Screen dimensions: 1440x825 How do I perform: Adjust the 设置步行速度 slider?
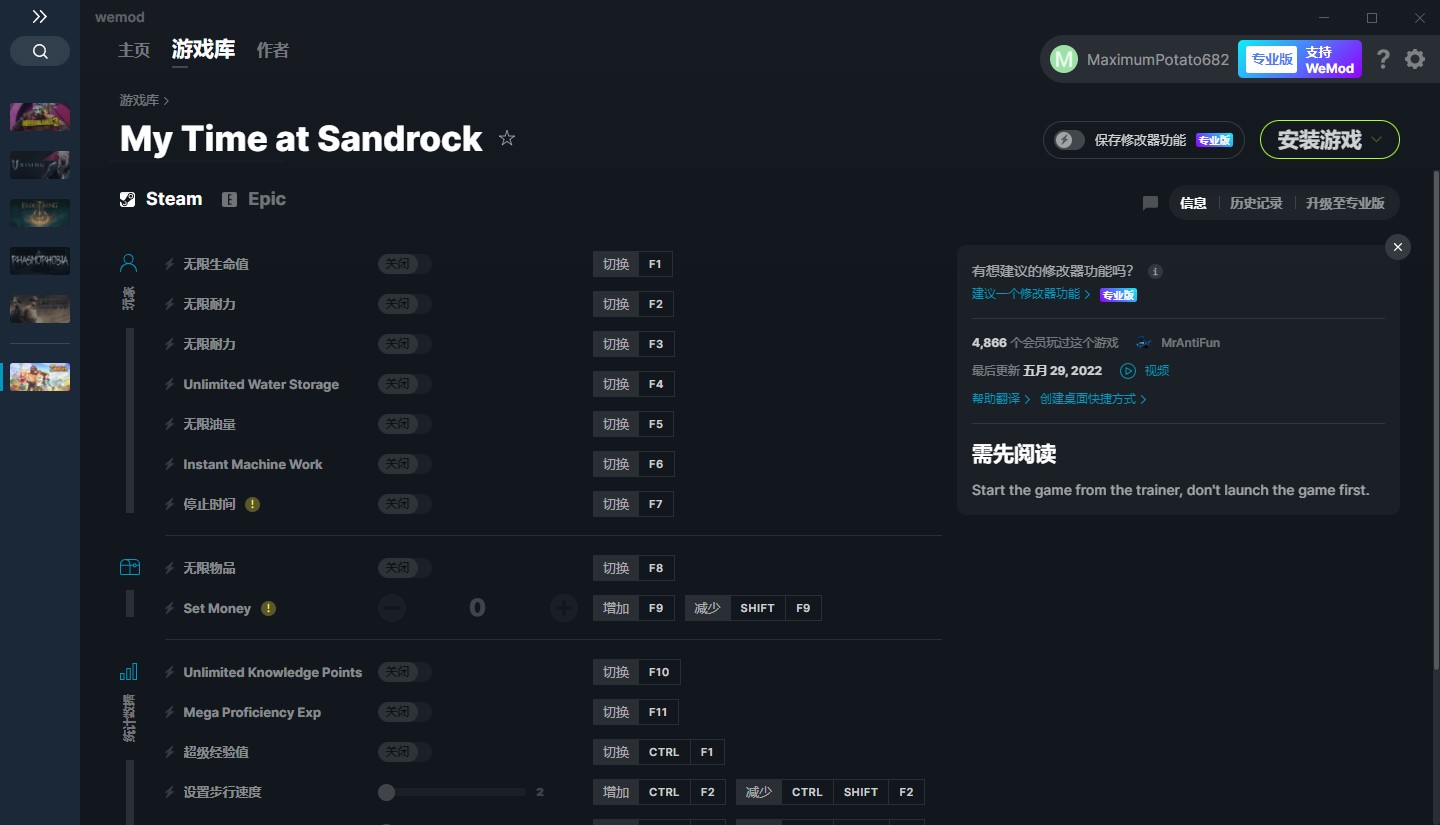click(x=452, y=792)
